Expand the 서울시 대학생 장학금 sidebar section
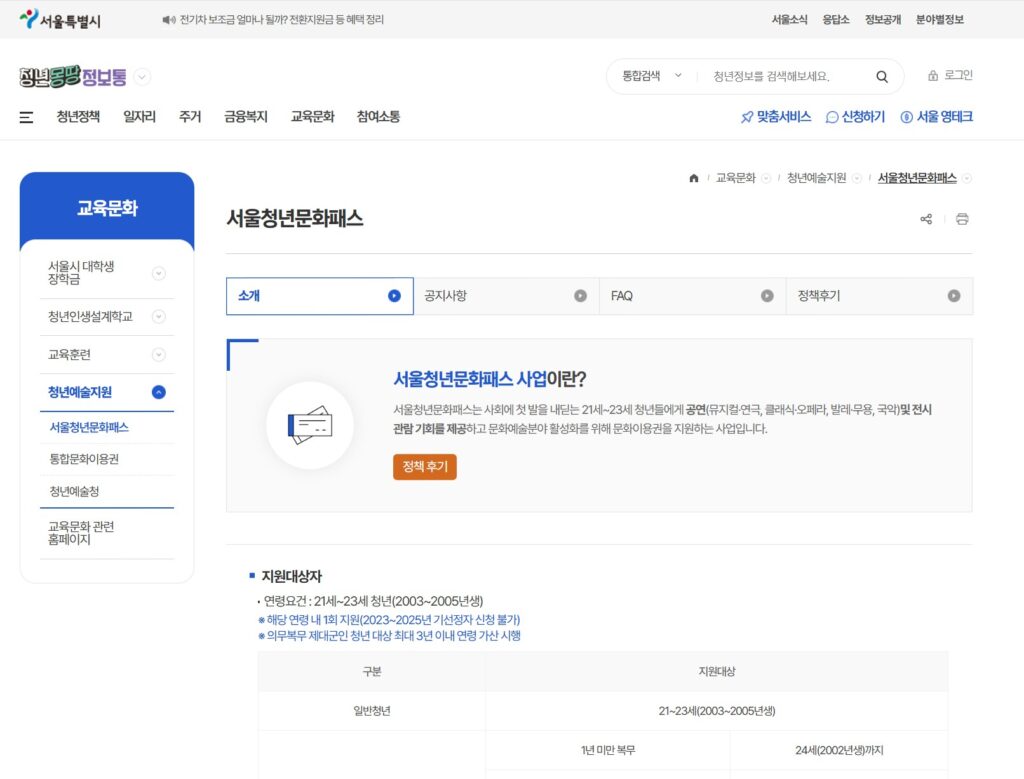 pyautogui.click(x=160, y=273)
